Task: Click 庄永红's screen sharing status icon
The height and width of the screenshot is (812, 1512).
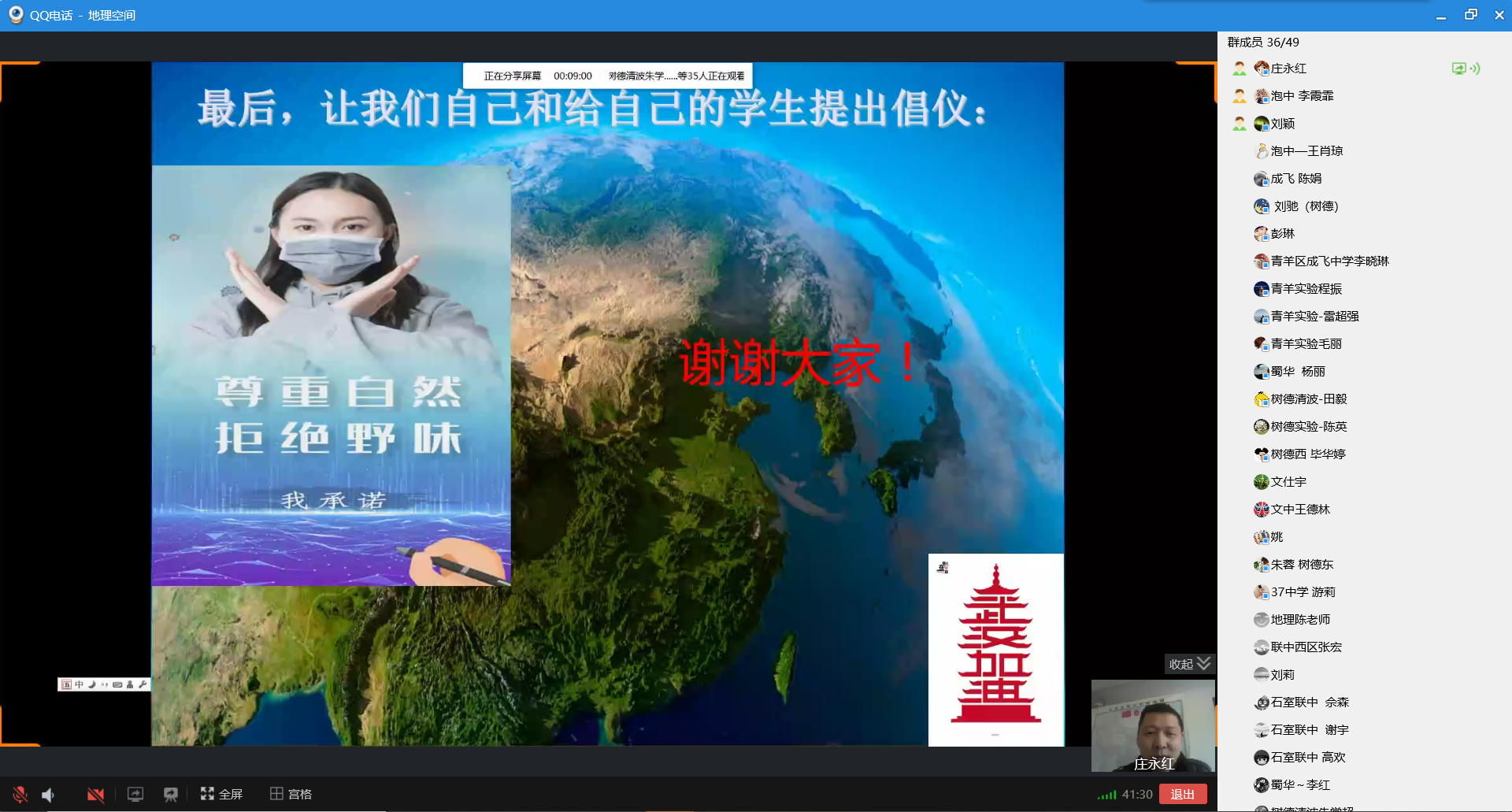Action: click(1458, 69)
